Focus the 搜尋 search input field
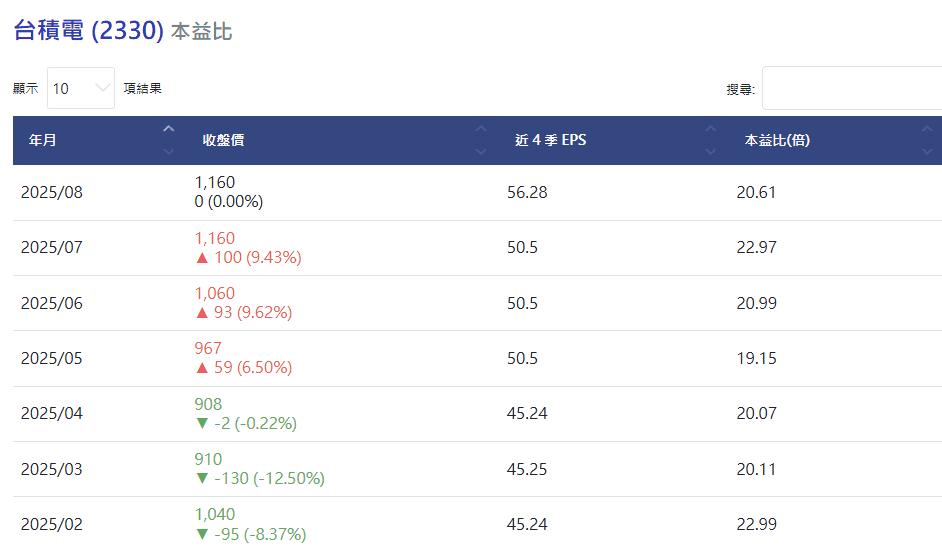The width and height of the screenshot is (942, 552). click(851, 88)
